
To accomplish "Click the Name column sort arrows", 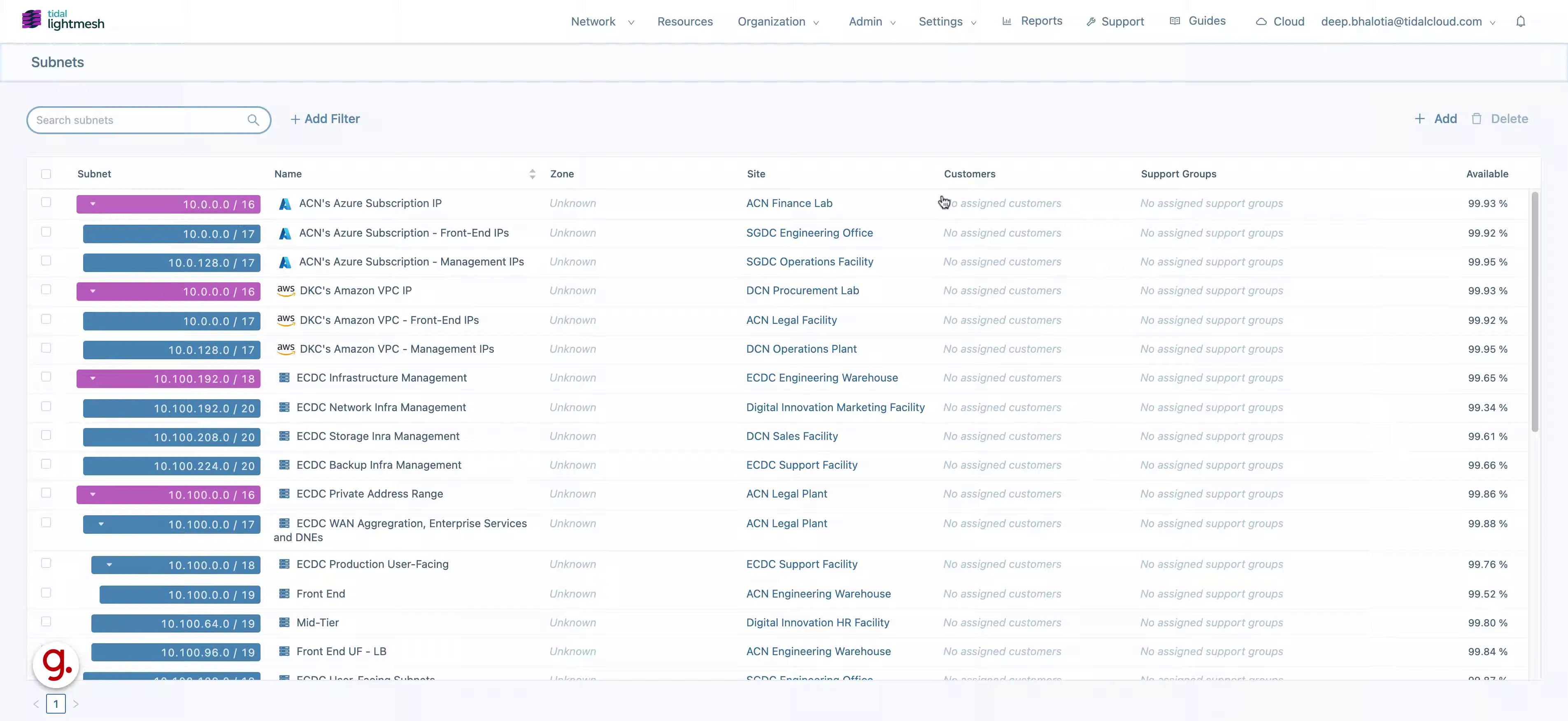I will (x=533, y=174).
